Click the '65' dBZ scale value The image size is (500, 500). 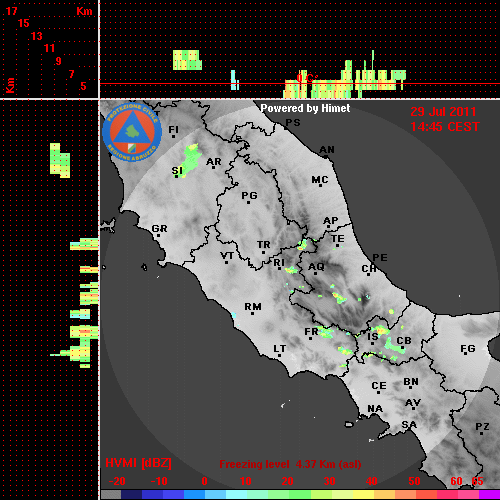click(477, 481)
